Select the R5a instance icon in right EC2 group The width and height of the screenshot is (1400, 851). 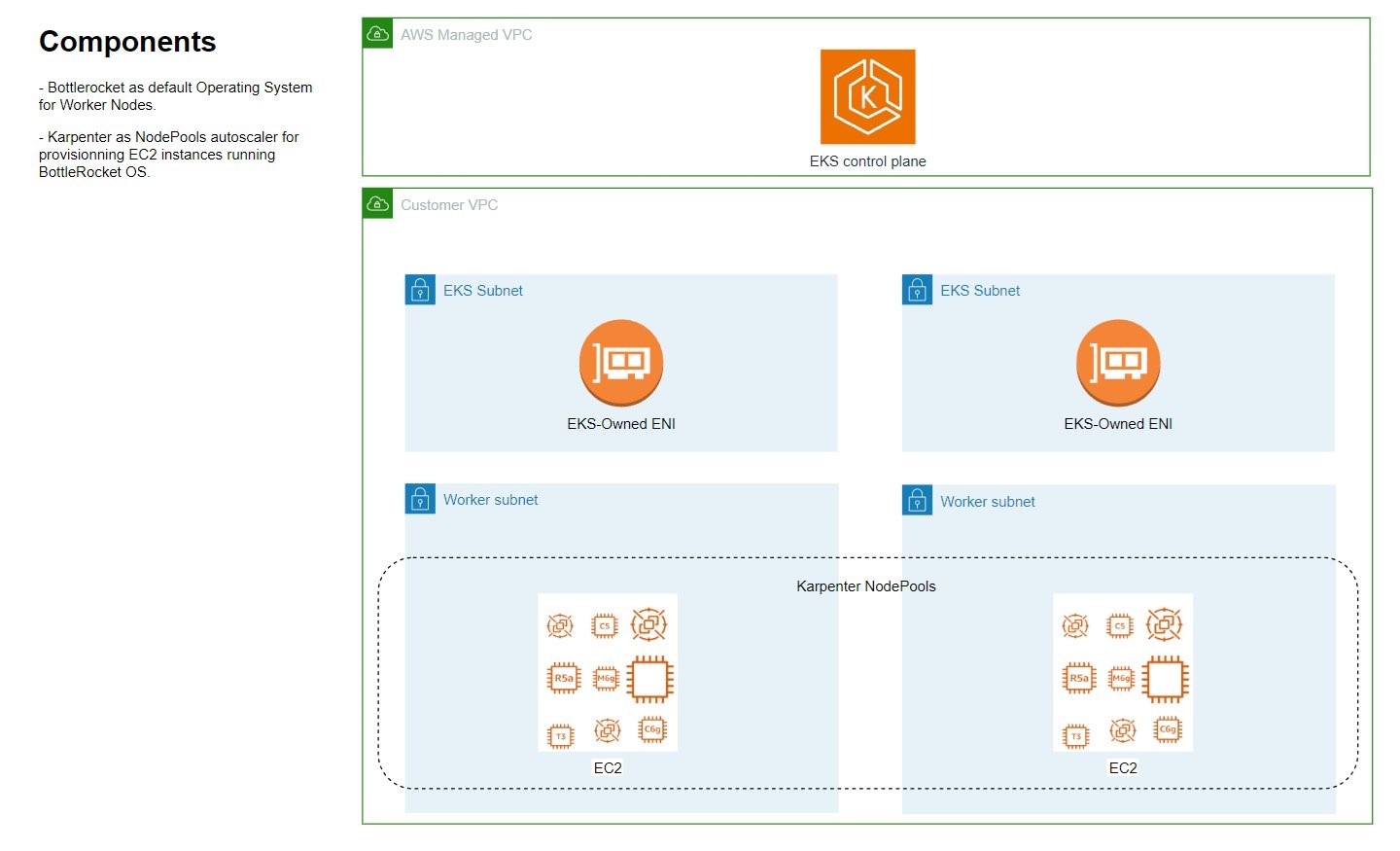[x=1079, y=678]
